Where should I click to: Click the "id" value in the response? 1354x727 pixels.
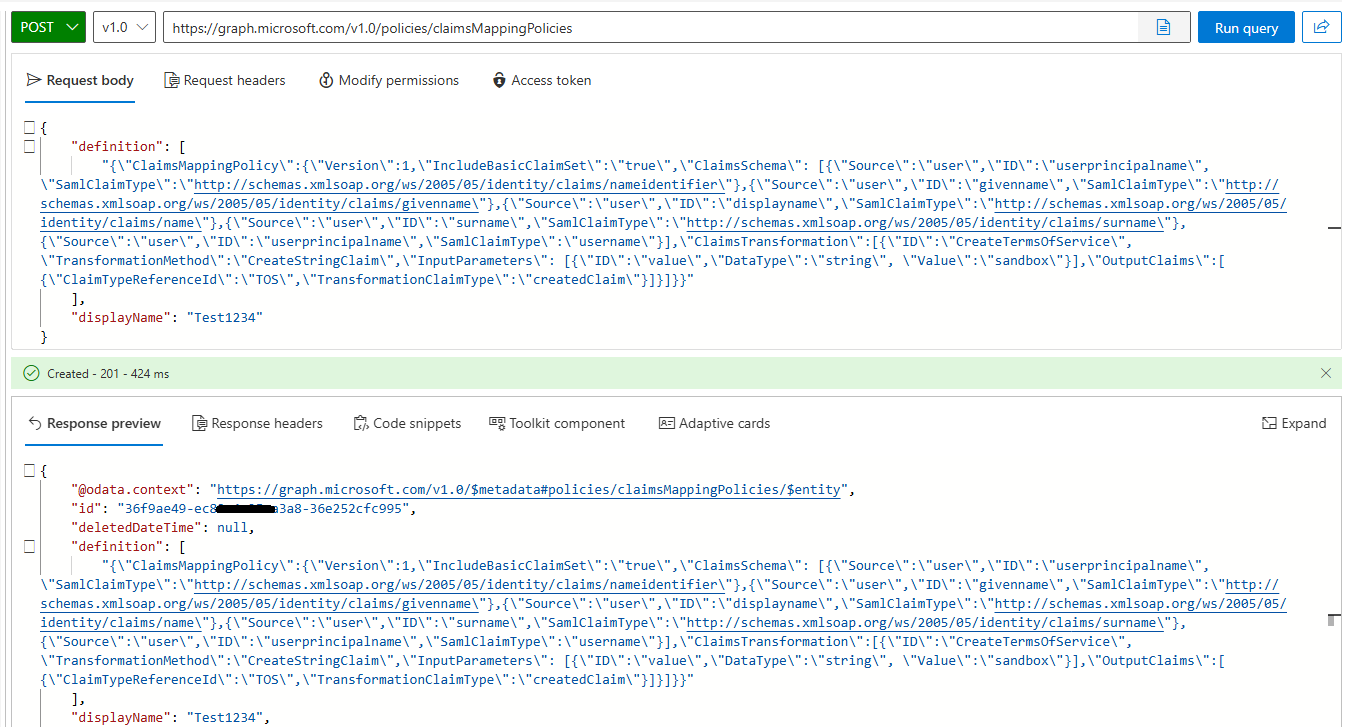264,508
